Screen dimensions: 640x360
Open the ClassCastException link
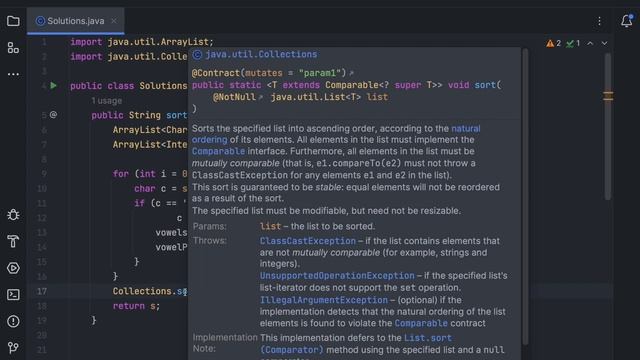pyautogui.click(x=308, y=241)
